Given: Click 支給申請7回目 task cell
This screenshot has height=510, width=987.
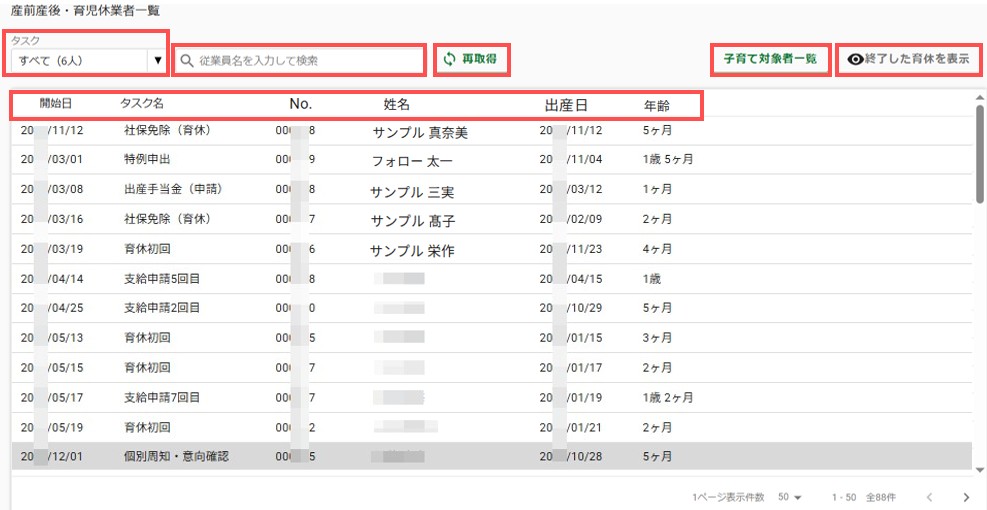Looking at the screenshot, I should point(162,398).
